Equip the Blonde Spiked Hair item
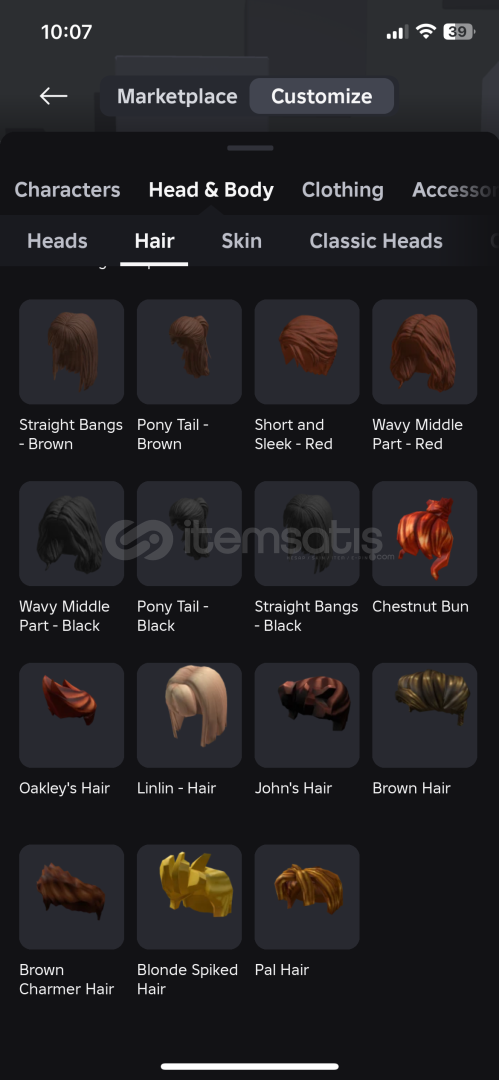The image size is (499, 1080). tap(190, 897)
